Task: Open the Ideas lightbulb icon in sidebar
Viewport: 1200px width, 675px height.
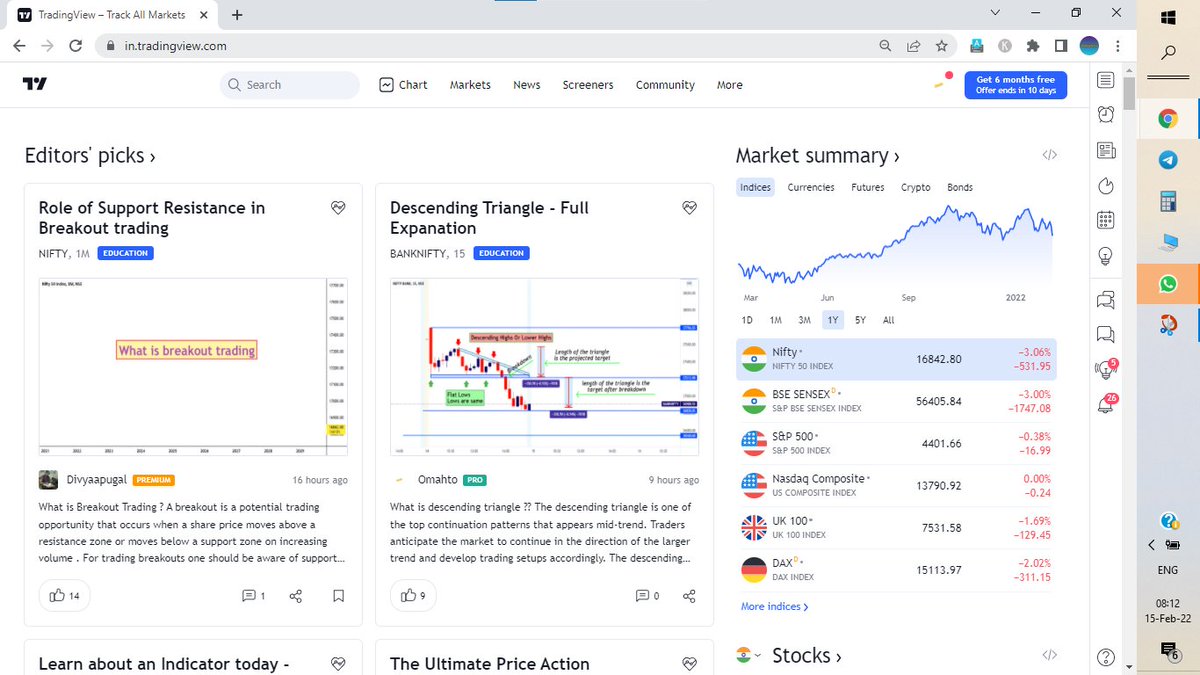Action: coord(1105,256)
